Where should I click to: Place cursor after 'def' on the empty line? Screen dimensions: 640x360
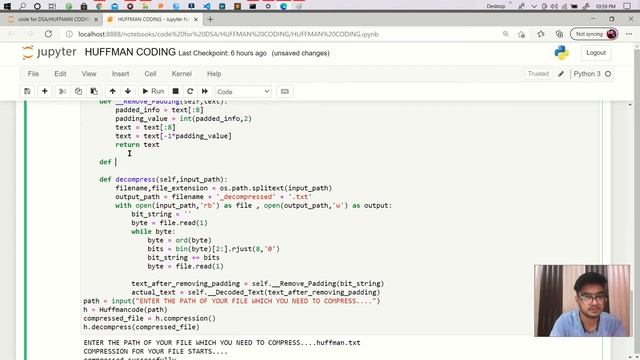(116, 162)
